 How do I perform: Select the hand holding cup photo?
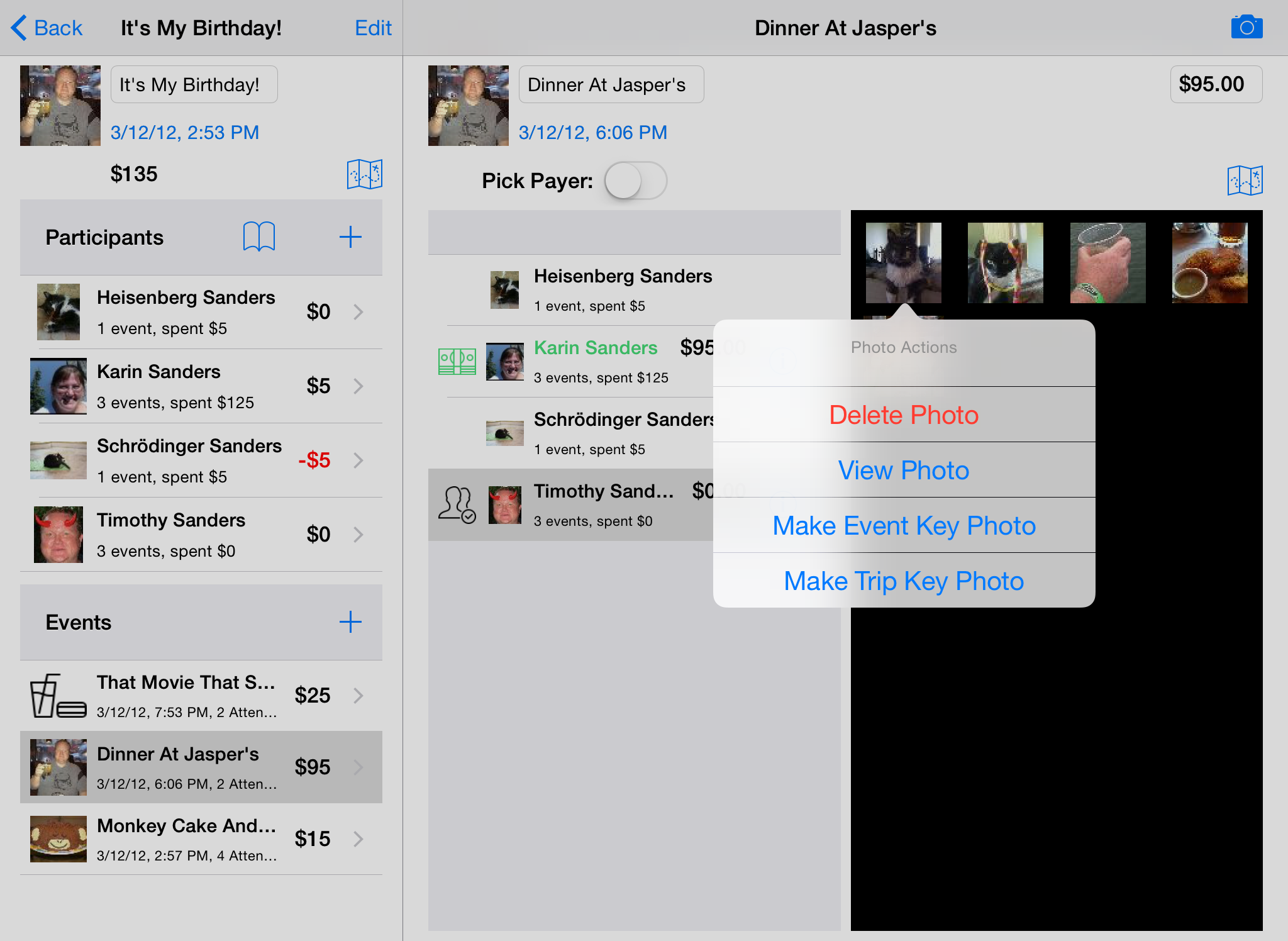pos(1108,263)
